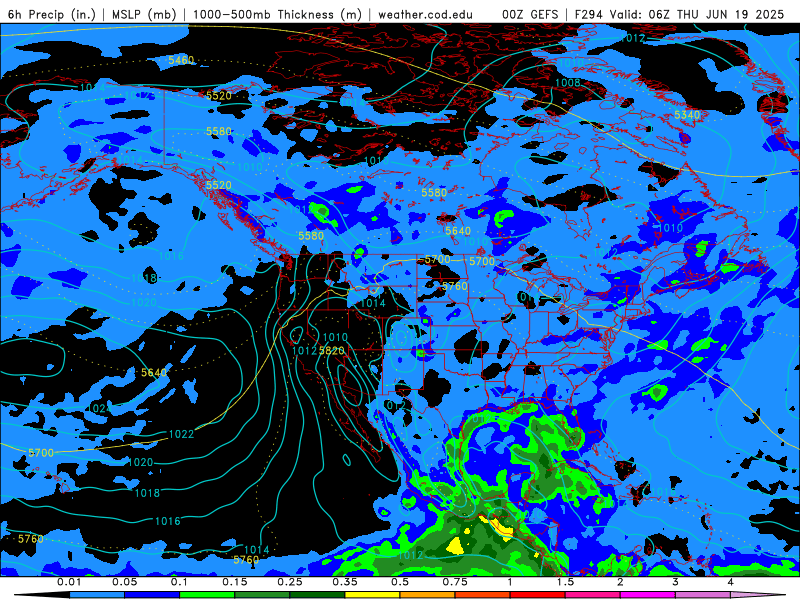Click the '0.35' legend value
The image size is (800, 600).
click(x=345, y=582)
